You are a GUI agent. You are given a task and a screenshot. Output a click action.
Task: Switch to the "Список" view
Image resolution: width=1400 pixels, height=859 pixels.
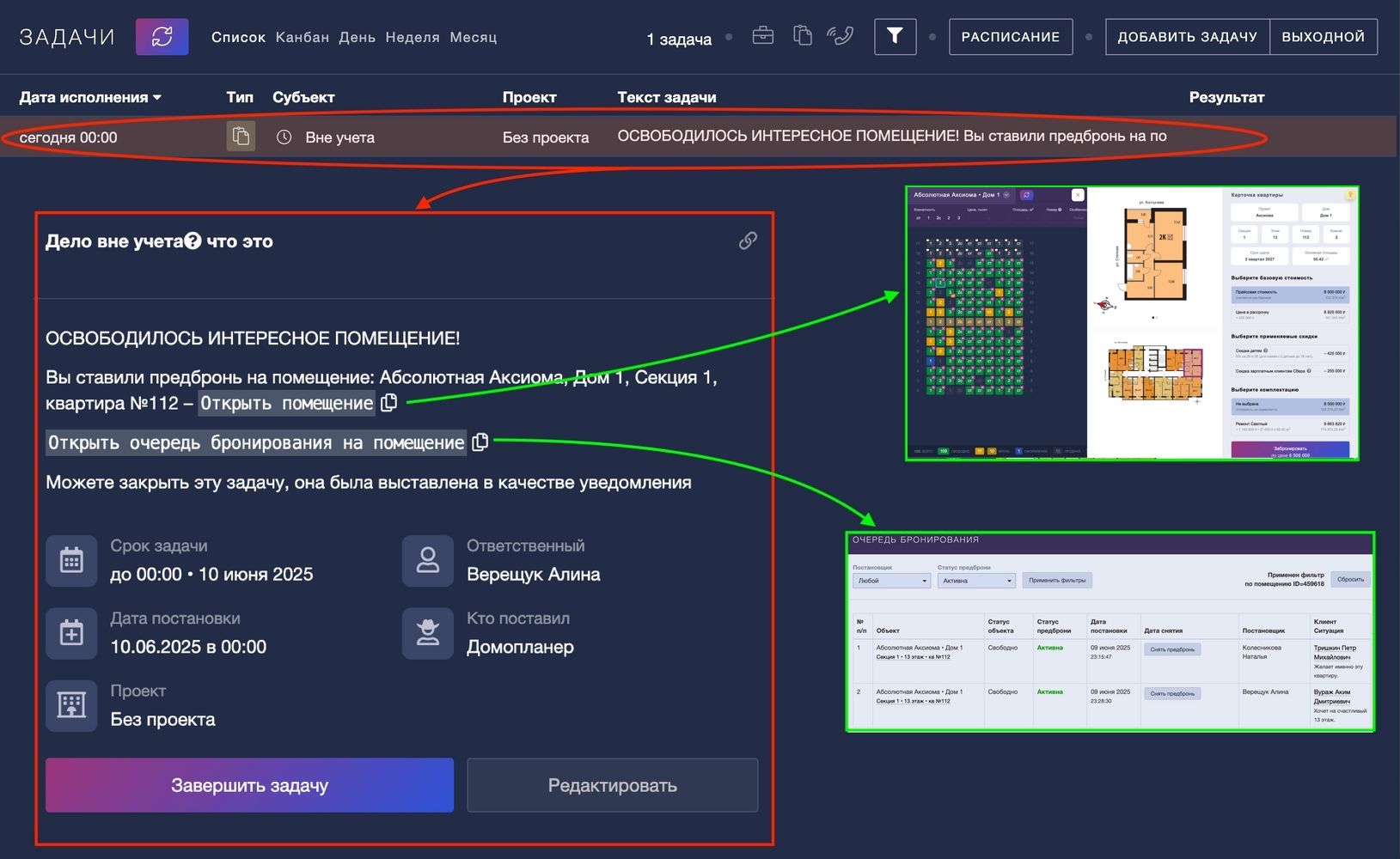[x=238, y=38]
